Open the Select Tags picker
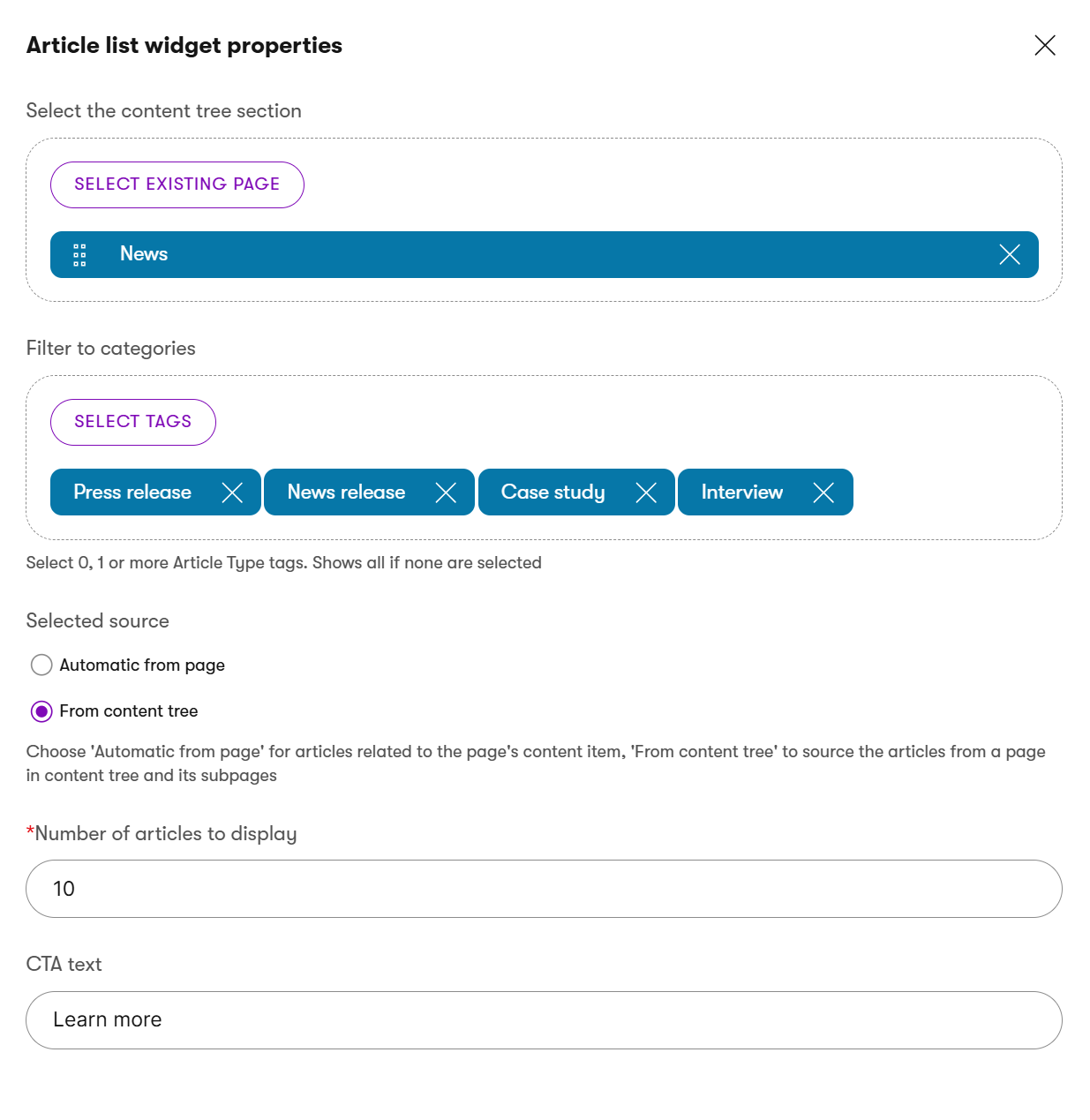 coord(132,422)
